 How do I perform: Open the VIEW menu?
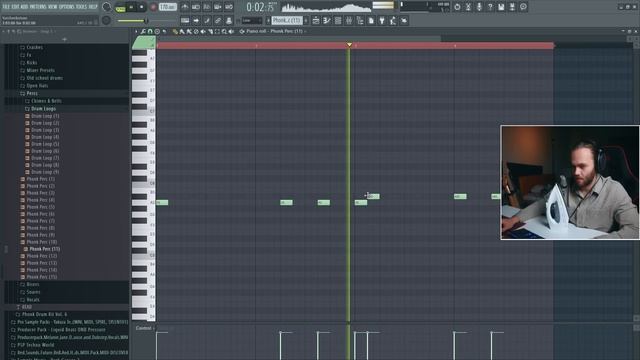tap(53, 7)
